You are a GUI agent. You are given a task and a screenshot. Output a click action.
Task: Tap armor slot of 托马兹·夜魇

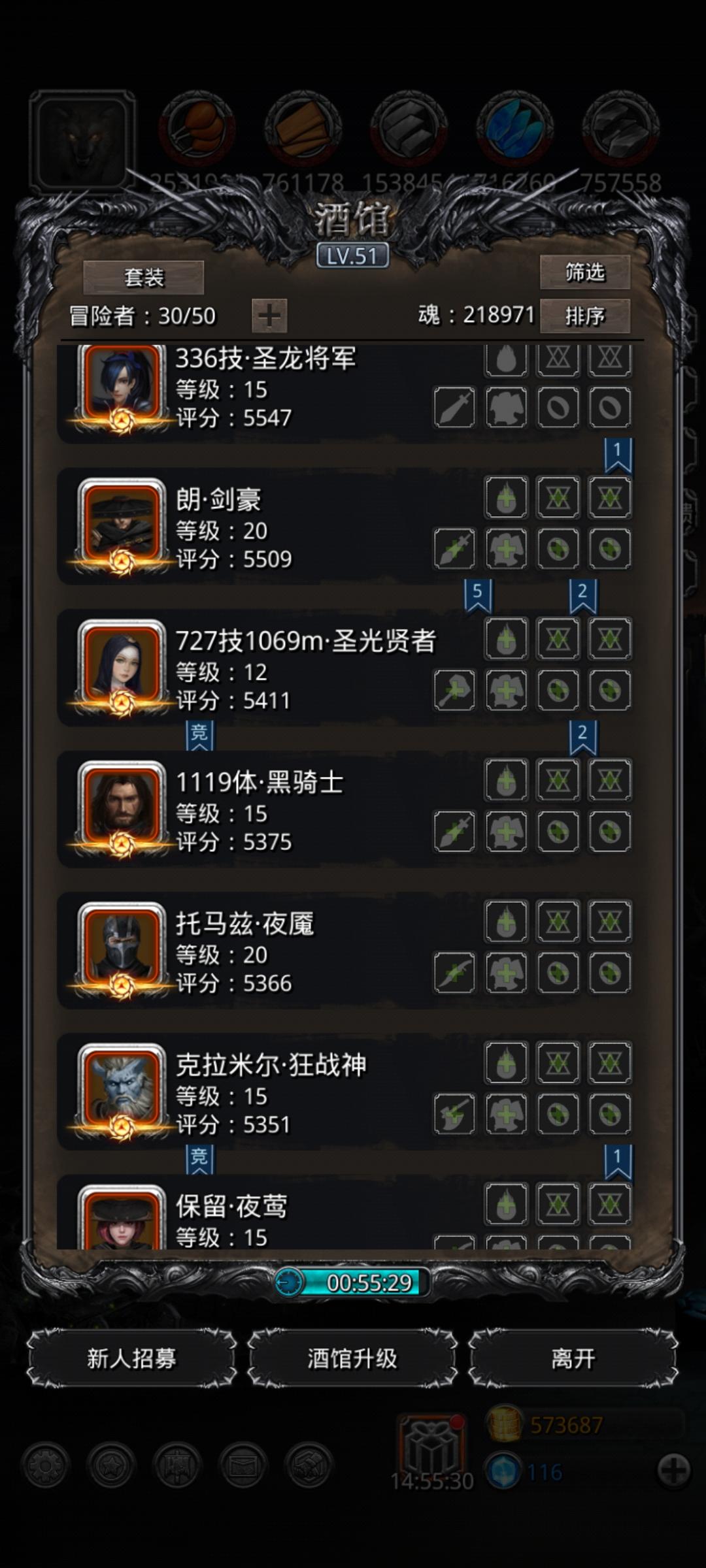click(x=507, y=973)
